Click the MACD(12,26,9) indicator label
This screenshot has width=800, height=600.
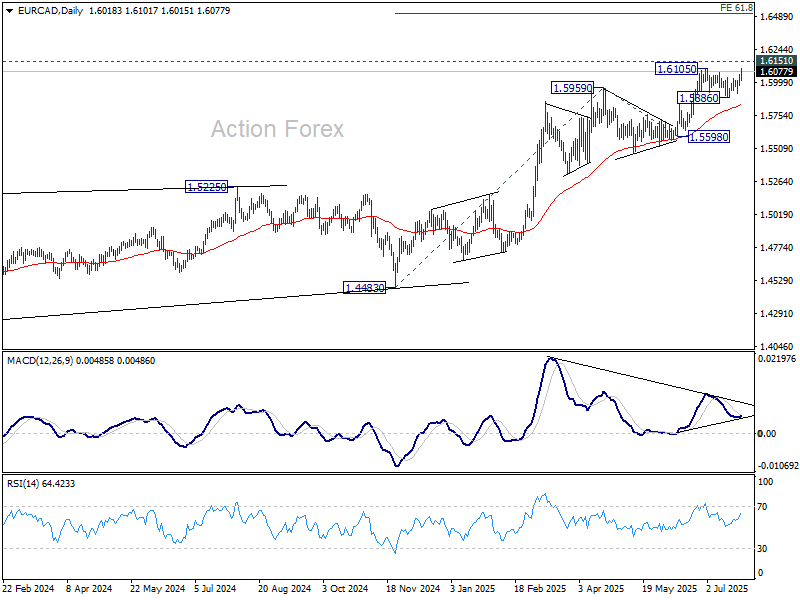point(81,360)
